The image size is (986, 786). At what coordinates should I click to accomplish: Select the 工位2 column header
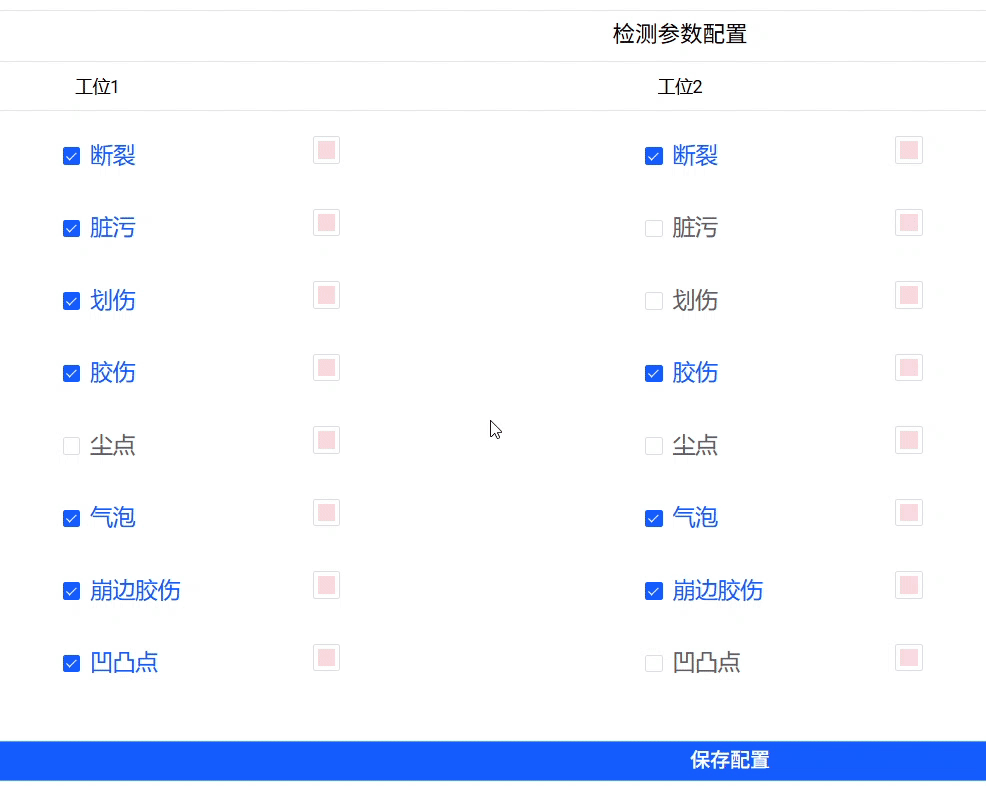[x=680, y=86]
